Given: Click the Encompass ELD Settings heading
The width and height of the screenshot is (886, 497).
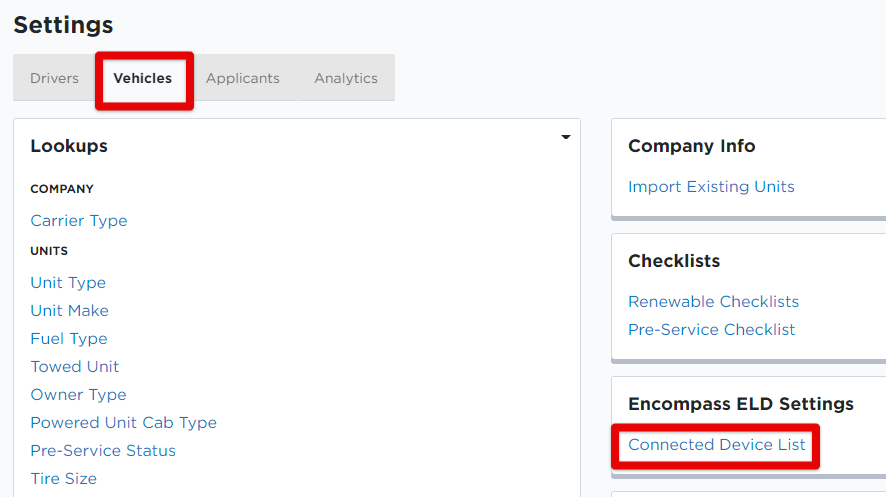Looking at the screenshot, I should tap(741, 404).
